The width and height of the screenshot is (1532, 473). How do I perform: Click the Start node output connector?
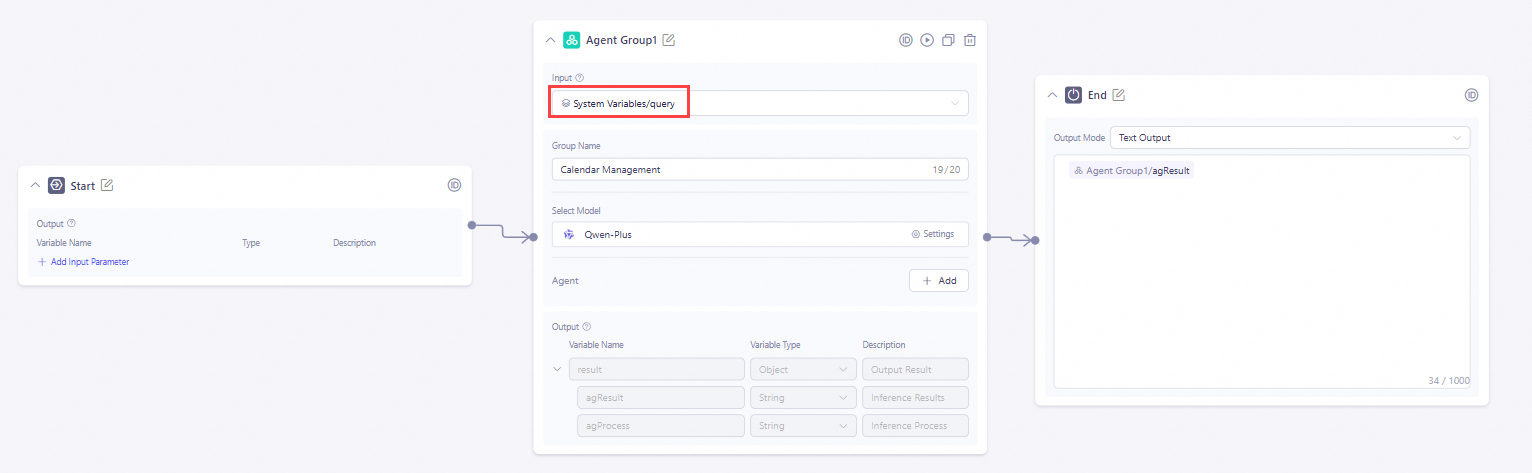click(471, 225)
